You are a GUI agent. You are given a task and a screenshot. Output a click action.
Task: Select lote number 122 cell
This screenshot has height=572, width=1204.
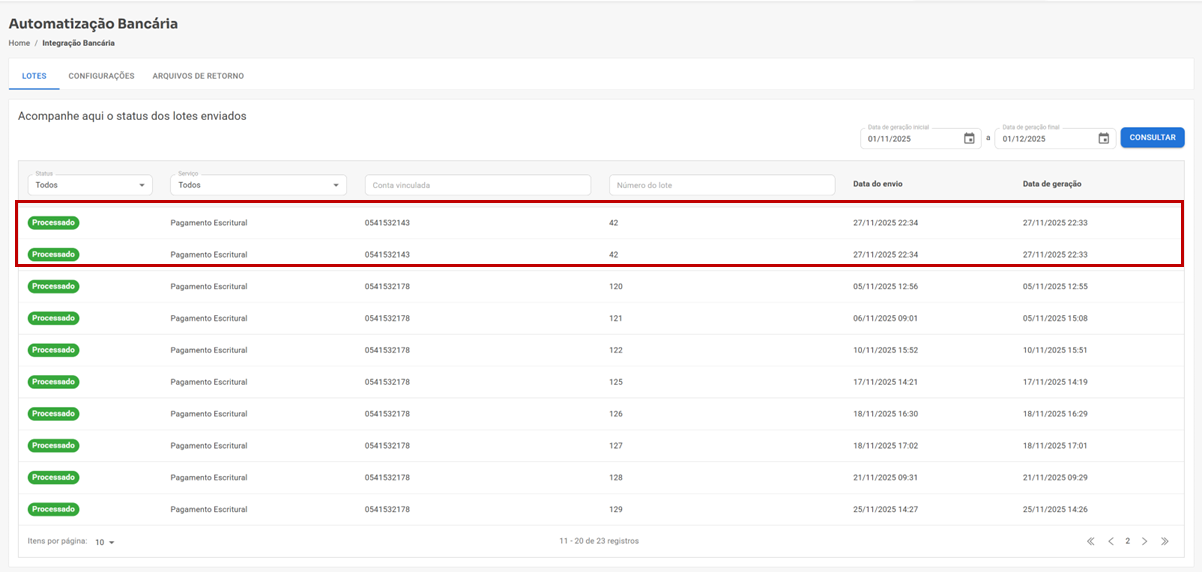[615, 350]
